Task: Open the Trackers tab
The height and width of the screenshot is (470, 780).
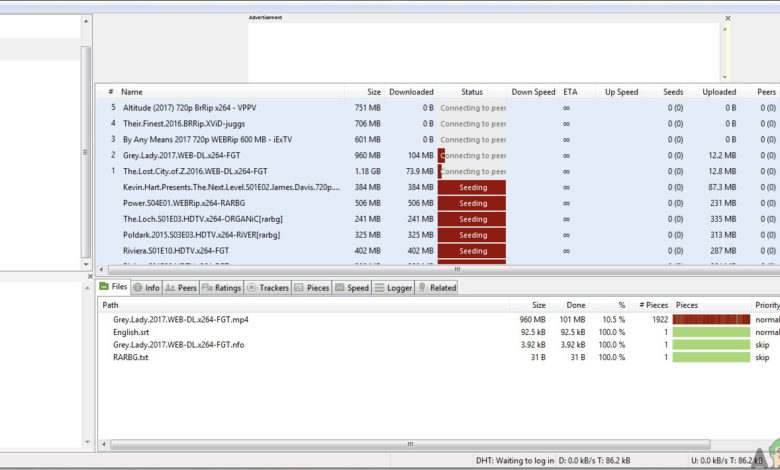Action: tap(268, 287)
